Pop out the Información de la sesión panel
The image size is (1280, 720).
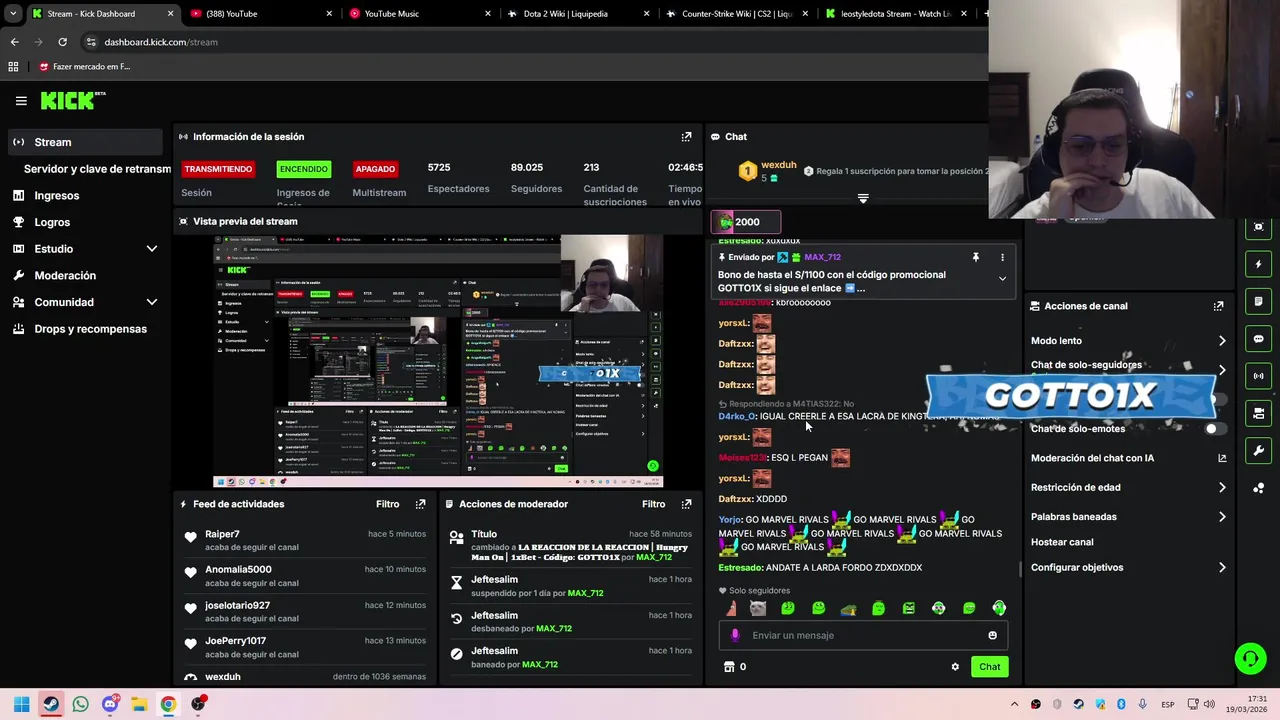click(x=686, y=137)
